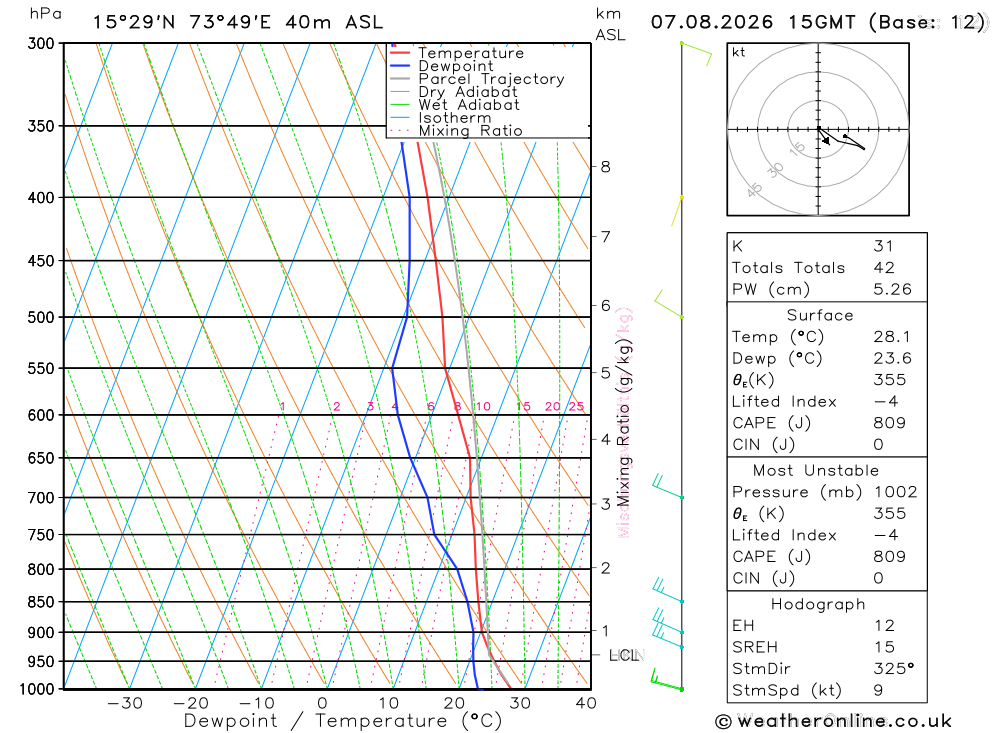Click the green wind barb at 500 hPa
The height and width of the screenshot is (733, 1000).
click(x=668, y=304)
